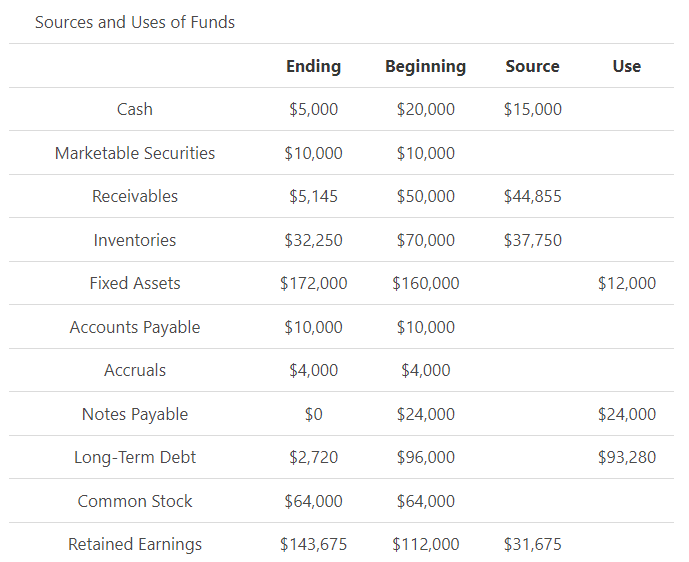Click the Source column header
This screenshot has width=689, height=562.
click(x=532, y=66)
